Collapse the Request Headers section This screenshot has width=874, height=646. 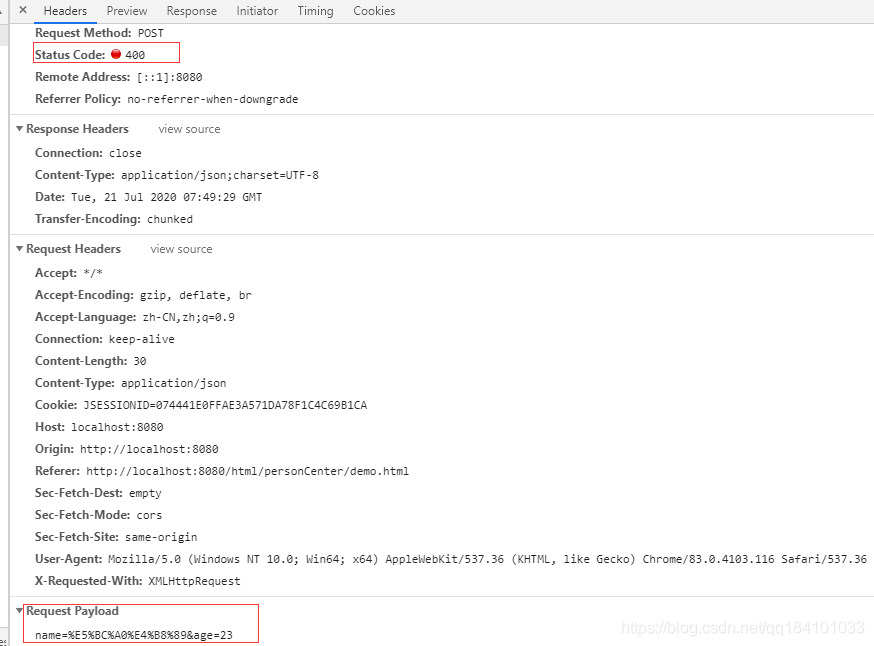(20, 249)
